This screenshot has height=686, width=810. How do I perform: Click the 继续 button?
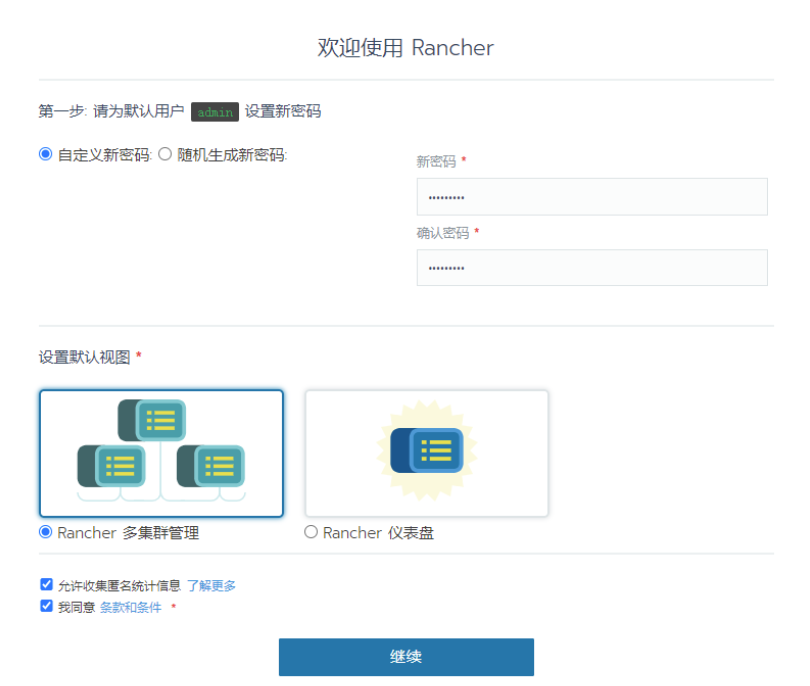[406, 657]
